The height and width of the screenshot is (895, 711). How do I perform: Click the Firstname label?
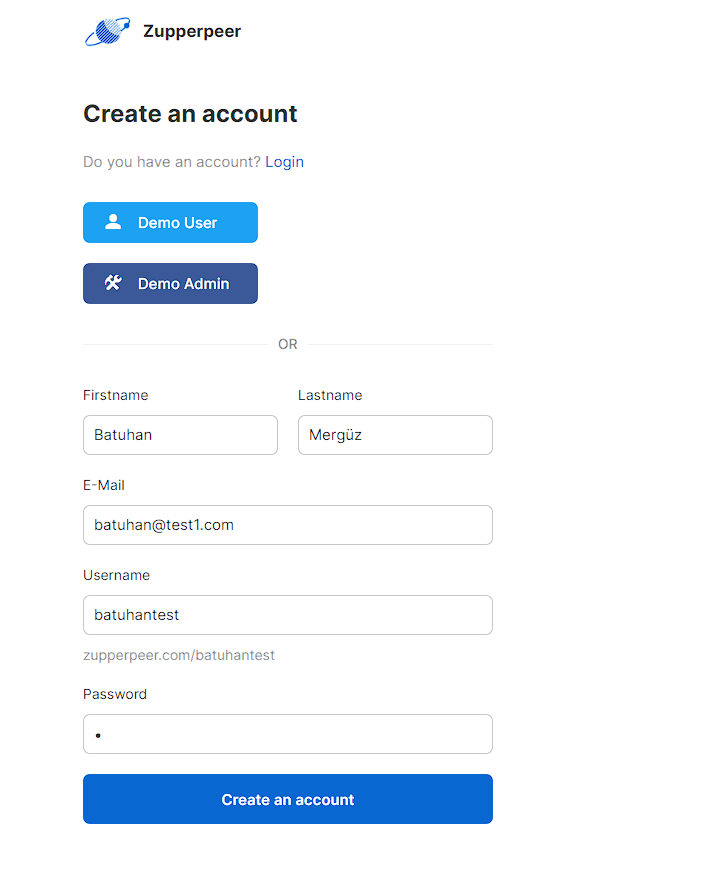116,395
